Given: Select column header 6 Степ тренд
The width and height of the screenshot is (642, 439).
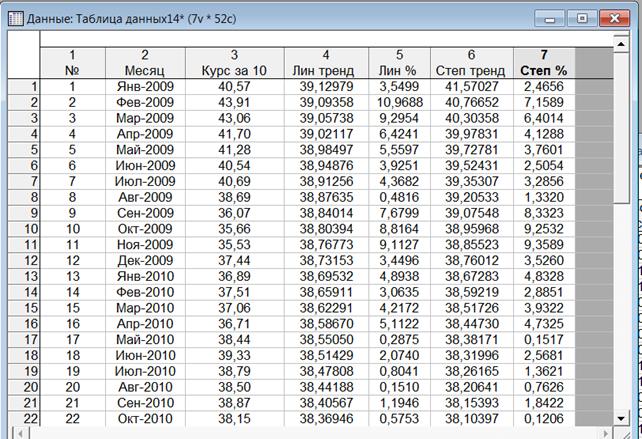Looking at the screenshot, I should [472, 63].
